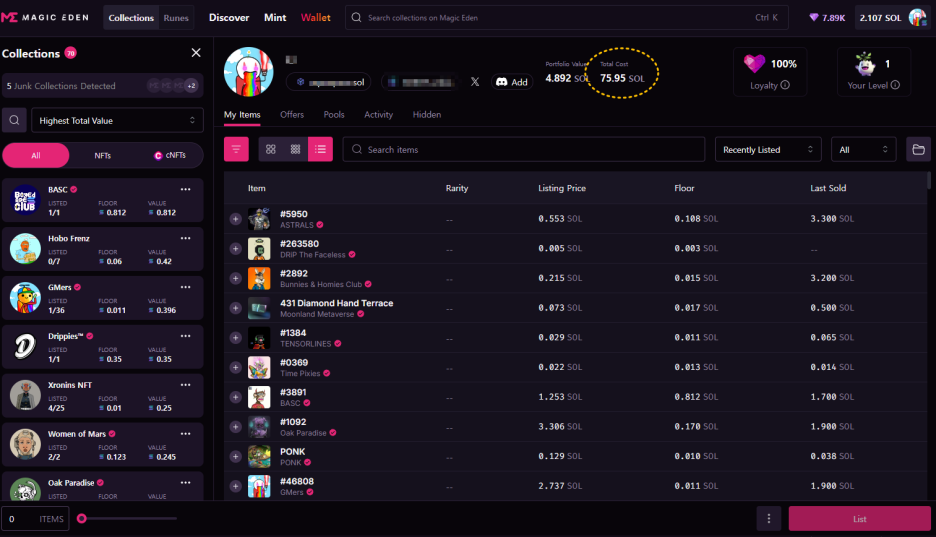Click the Search items input field
This screenshot has width=936, height=537.
tap(524, 149)
